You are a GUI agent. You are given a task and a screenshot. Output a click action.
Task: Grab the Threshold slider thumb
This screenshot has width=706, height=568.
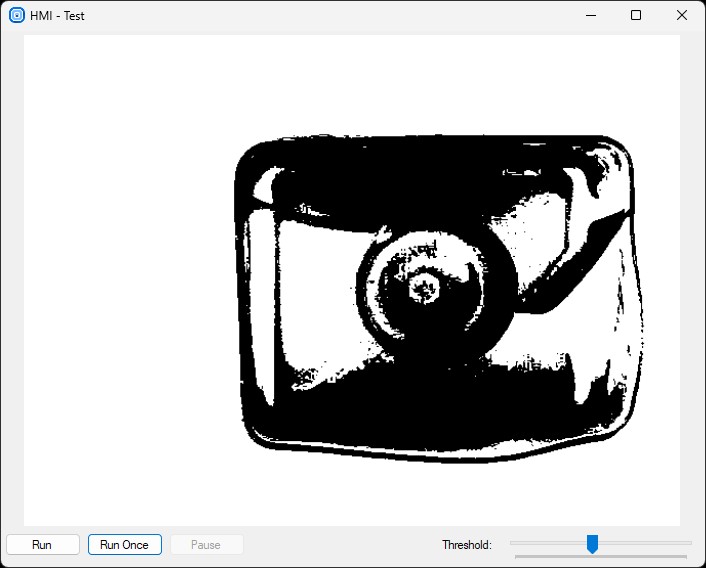click(x=592, y=543)
